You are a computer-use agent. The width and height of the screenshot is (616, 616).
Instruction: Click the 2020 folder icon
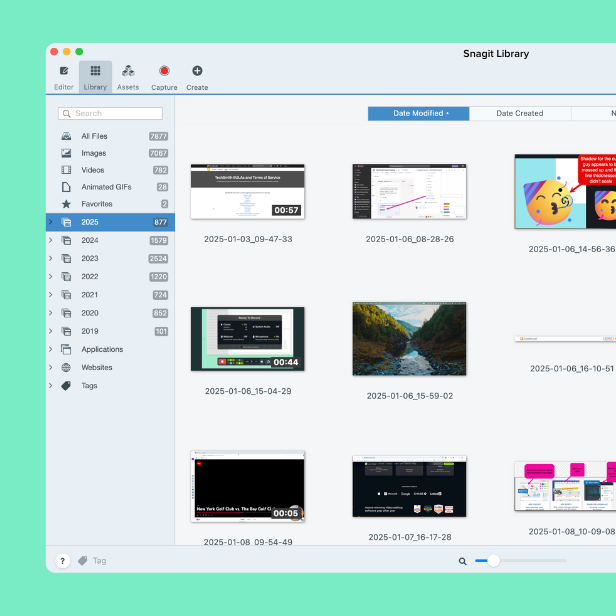click(x=66, y=313)
